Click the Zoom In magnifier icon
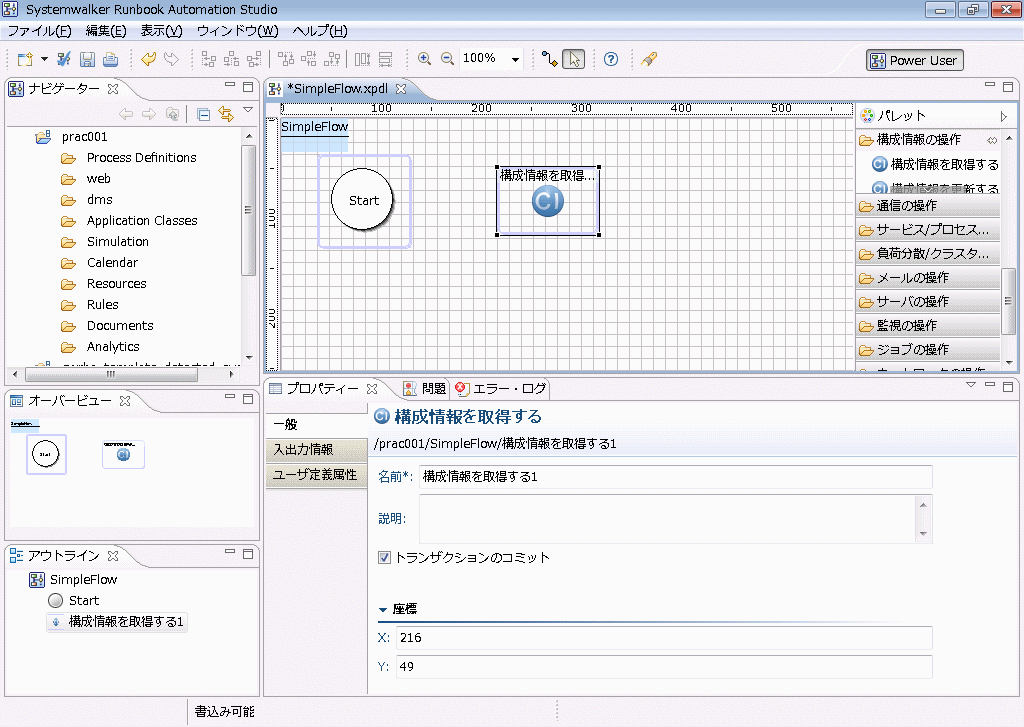 click(424, 59)
